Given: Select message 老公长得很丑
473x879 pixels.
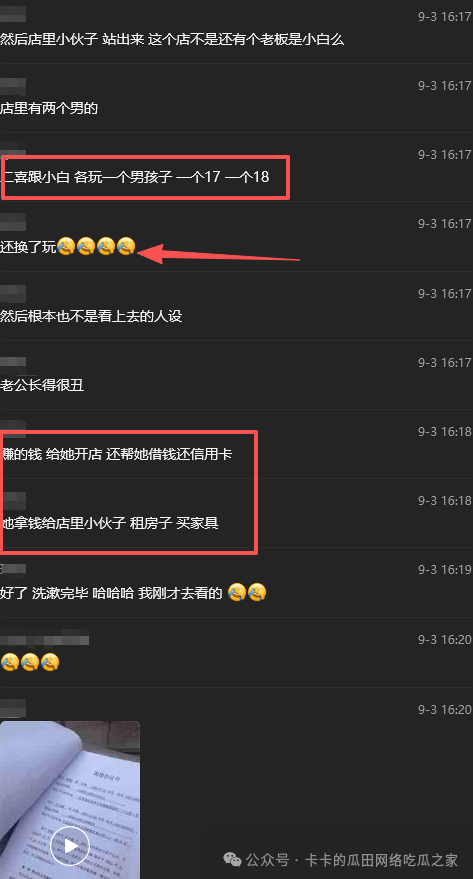Looking at the screenshot, I should pyautogui.click(x=42, y=385).
